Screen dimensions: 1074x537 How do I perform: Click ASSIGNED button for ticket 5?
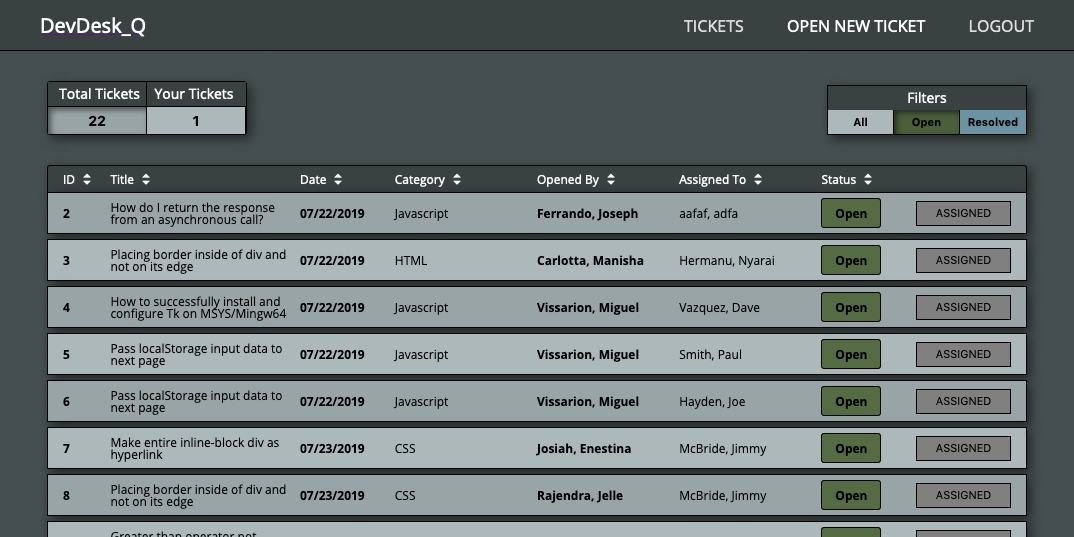click(x=963, y=354)
